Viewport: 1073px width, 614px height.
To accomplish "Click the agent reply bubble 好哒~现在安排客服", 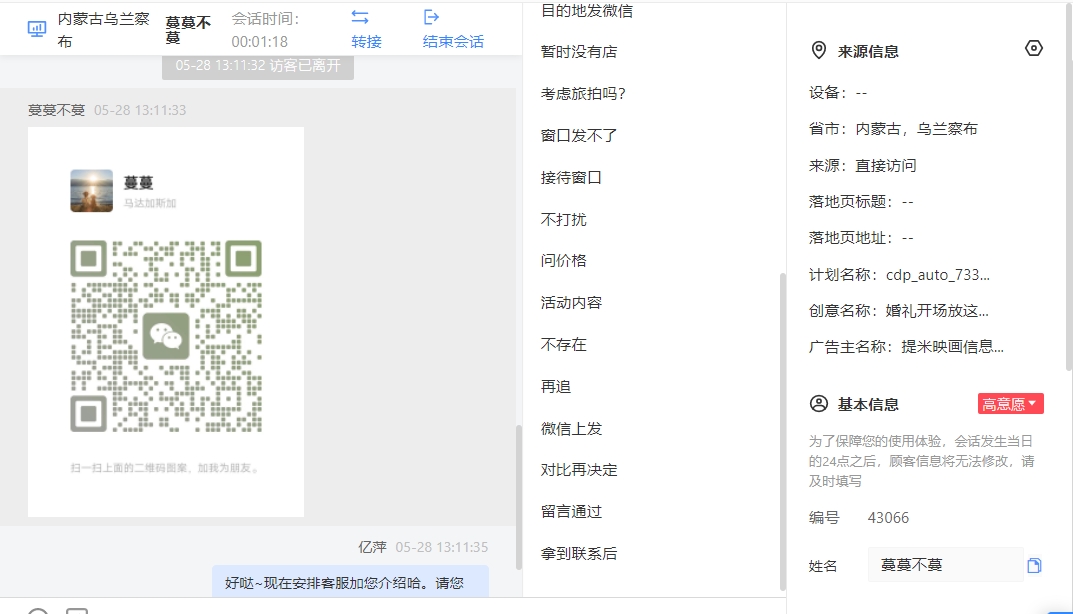I will [350, 582].
